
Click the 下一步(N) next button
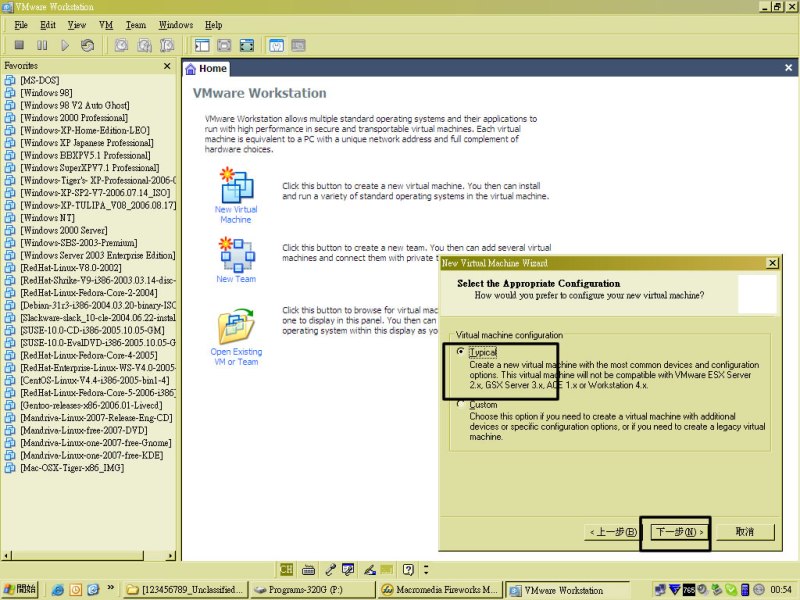click(680, 532)
